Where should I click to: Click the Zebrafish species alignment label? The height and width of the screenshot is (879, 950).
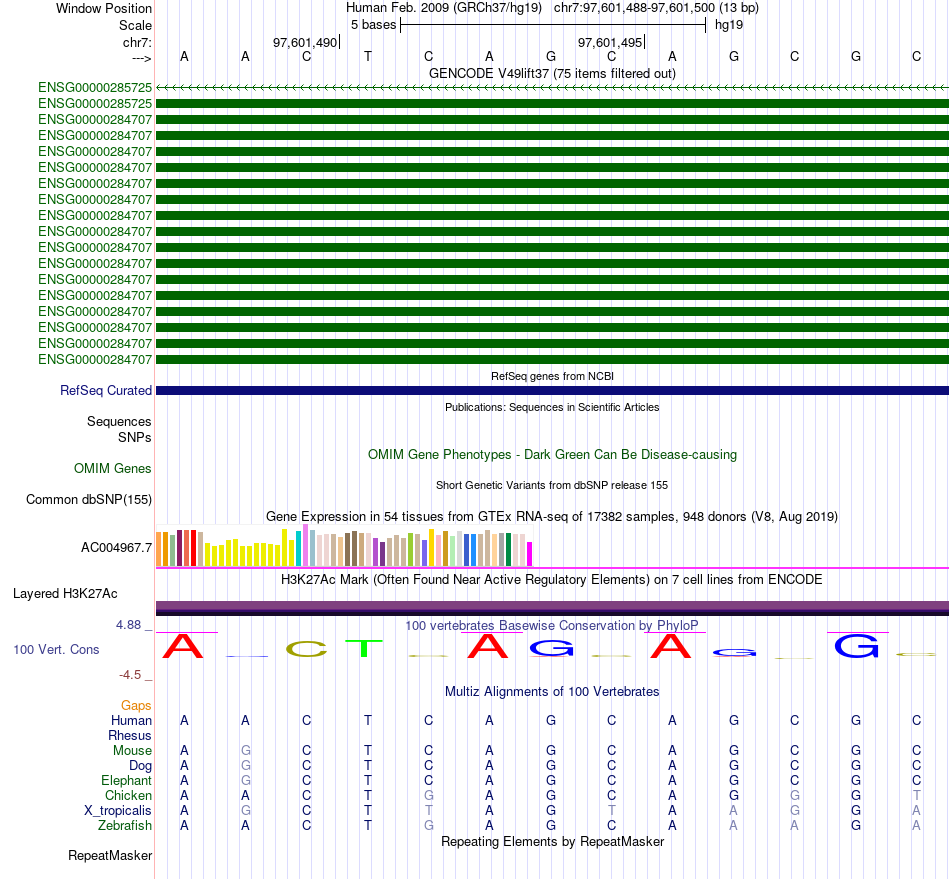tap(125, 825)
